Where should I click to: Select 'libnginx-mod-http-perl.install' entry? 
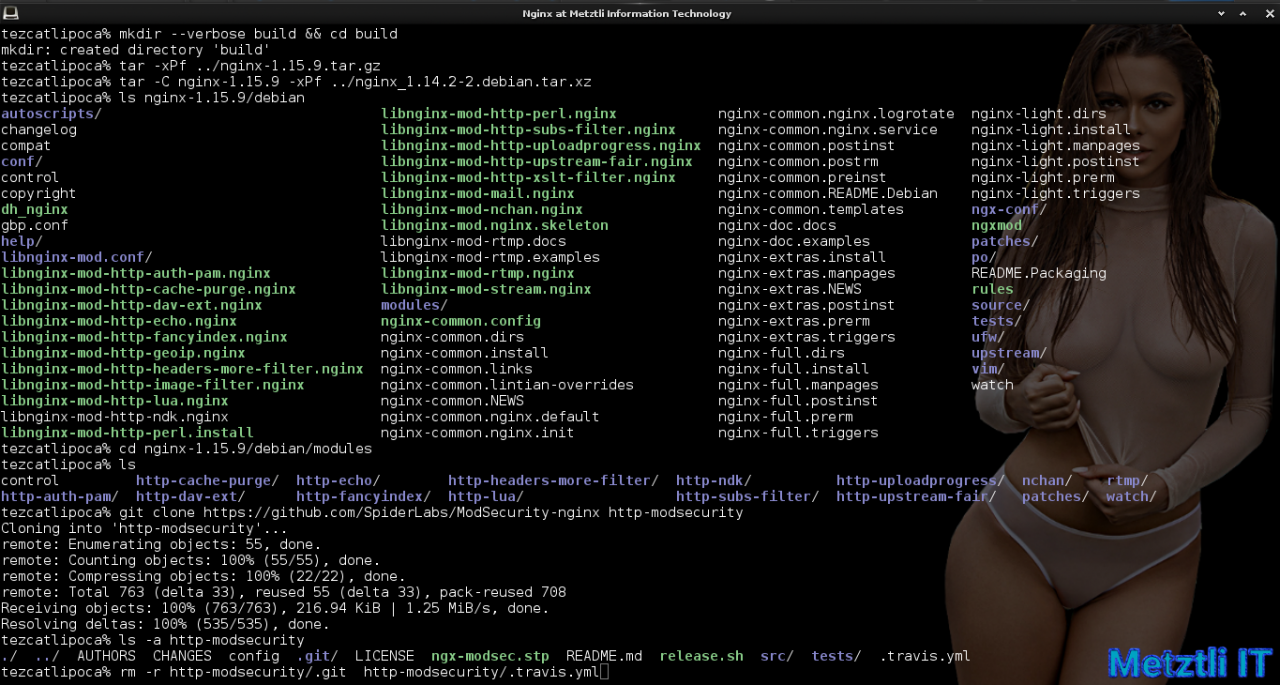point(127,433)
